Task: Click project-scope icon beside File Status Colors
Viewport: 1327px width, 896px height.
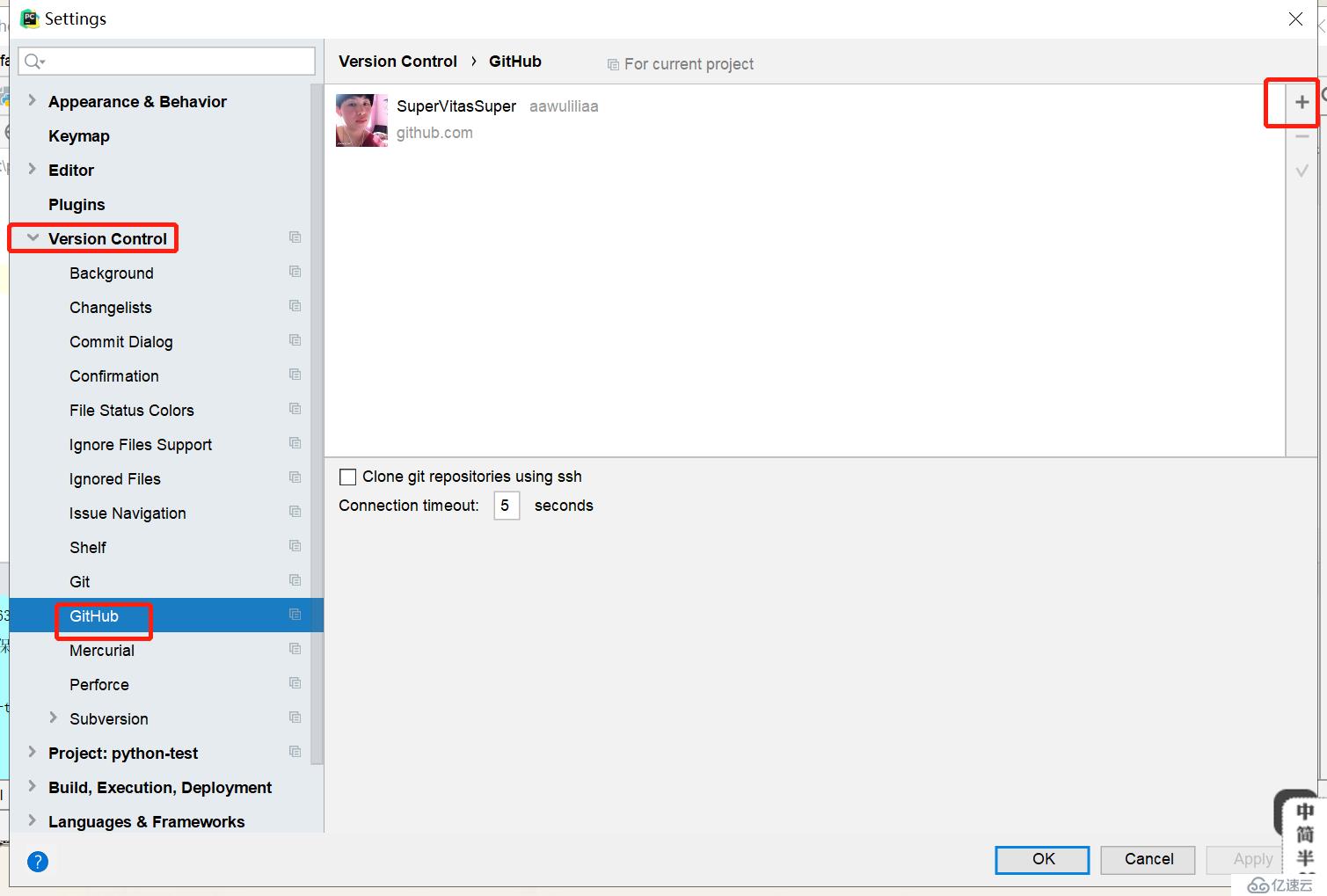Action: [295, 409]
